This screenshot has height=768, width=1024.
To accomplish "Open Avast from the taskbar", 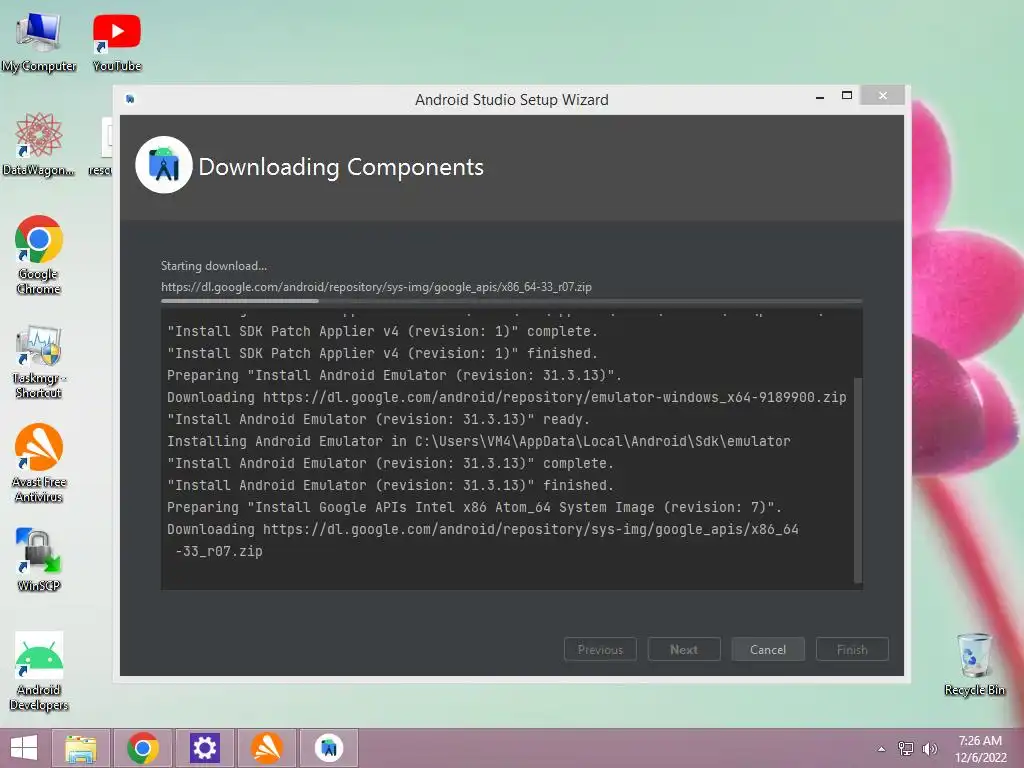I will [266, 748].
